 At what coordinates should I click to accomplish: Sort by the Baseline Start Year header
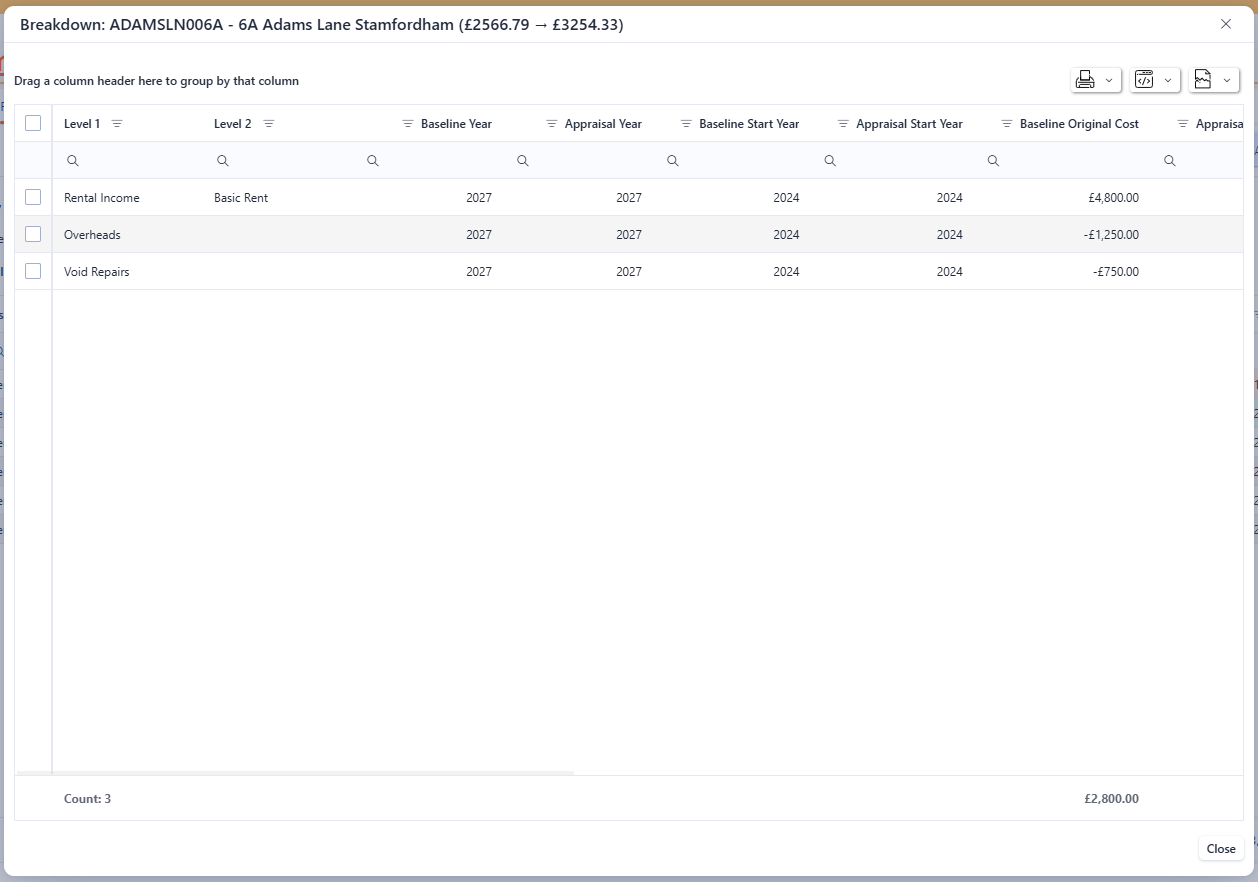tap(749, 124)
